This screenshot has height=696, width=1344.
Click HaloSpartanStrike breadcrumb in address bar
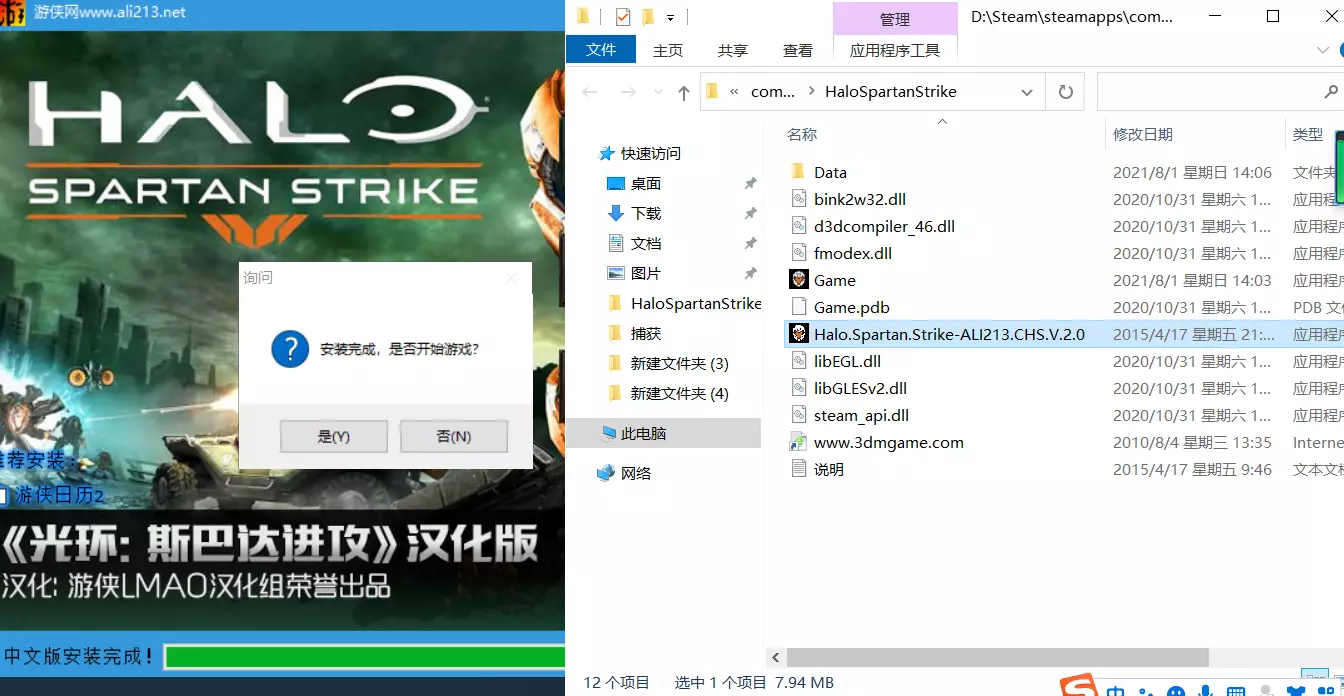(891, 91)
